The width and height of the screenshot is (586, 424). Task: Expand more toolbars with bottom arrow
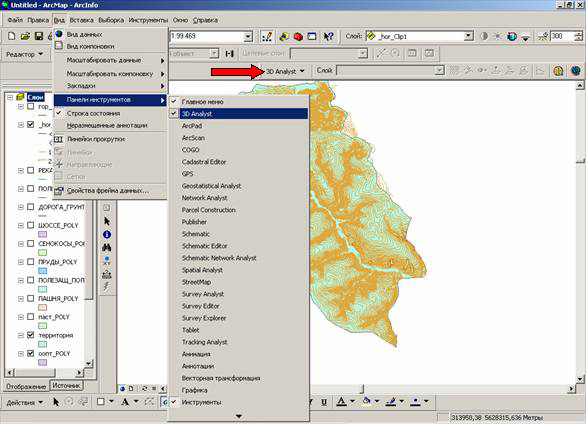[239, 416]
